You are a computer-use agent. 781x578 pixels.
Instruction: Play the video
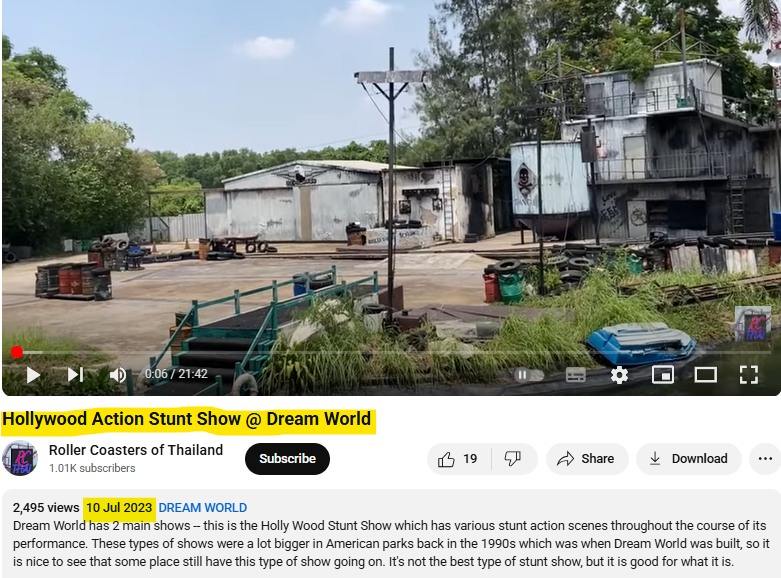click(x=33, y=375)
